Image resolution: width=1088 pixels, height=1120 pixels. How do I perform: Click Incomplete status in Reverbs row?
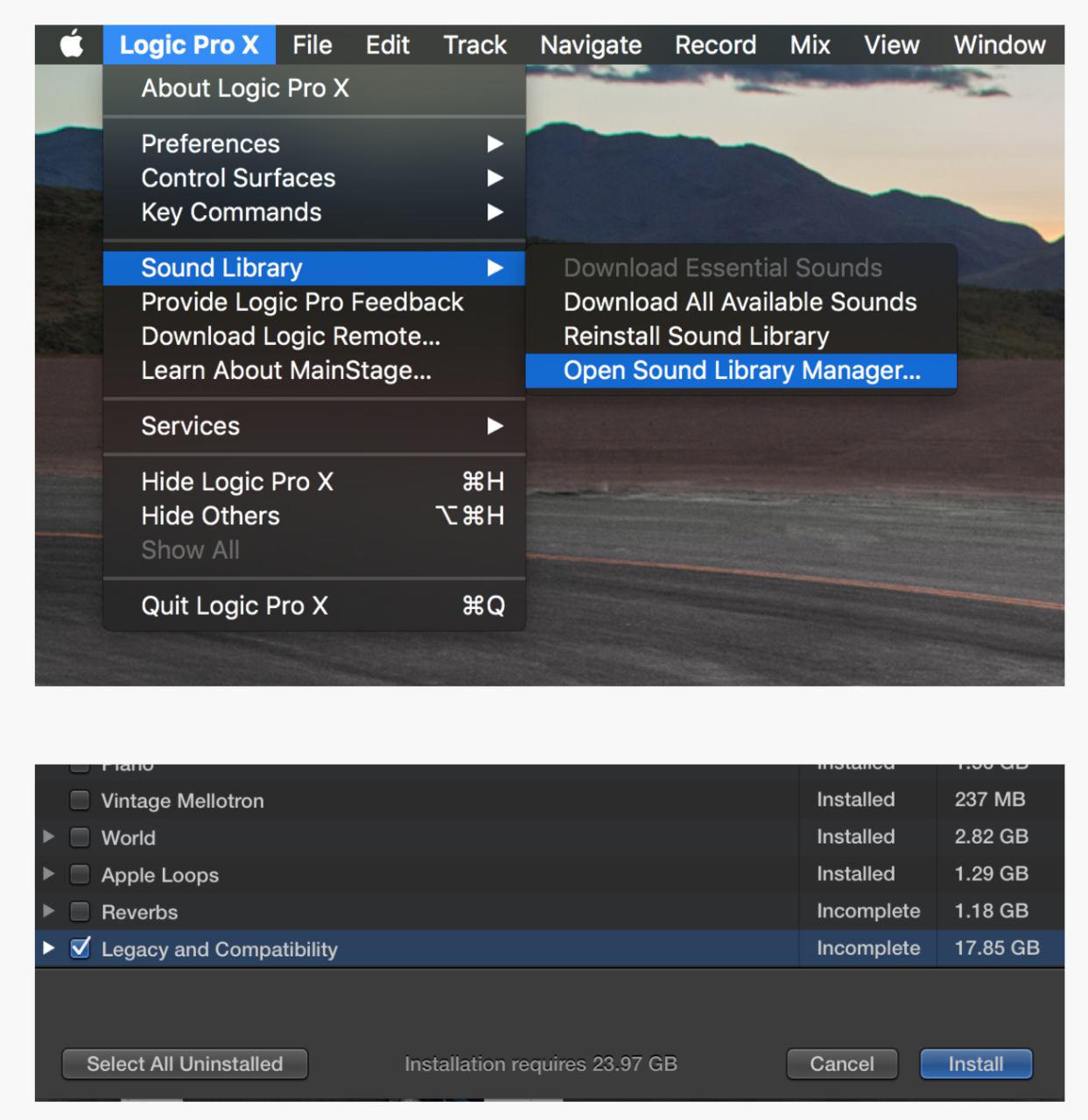pos(868,911)
